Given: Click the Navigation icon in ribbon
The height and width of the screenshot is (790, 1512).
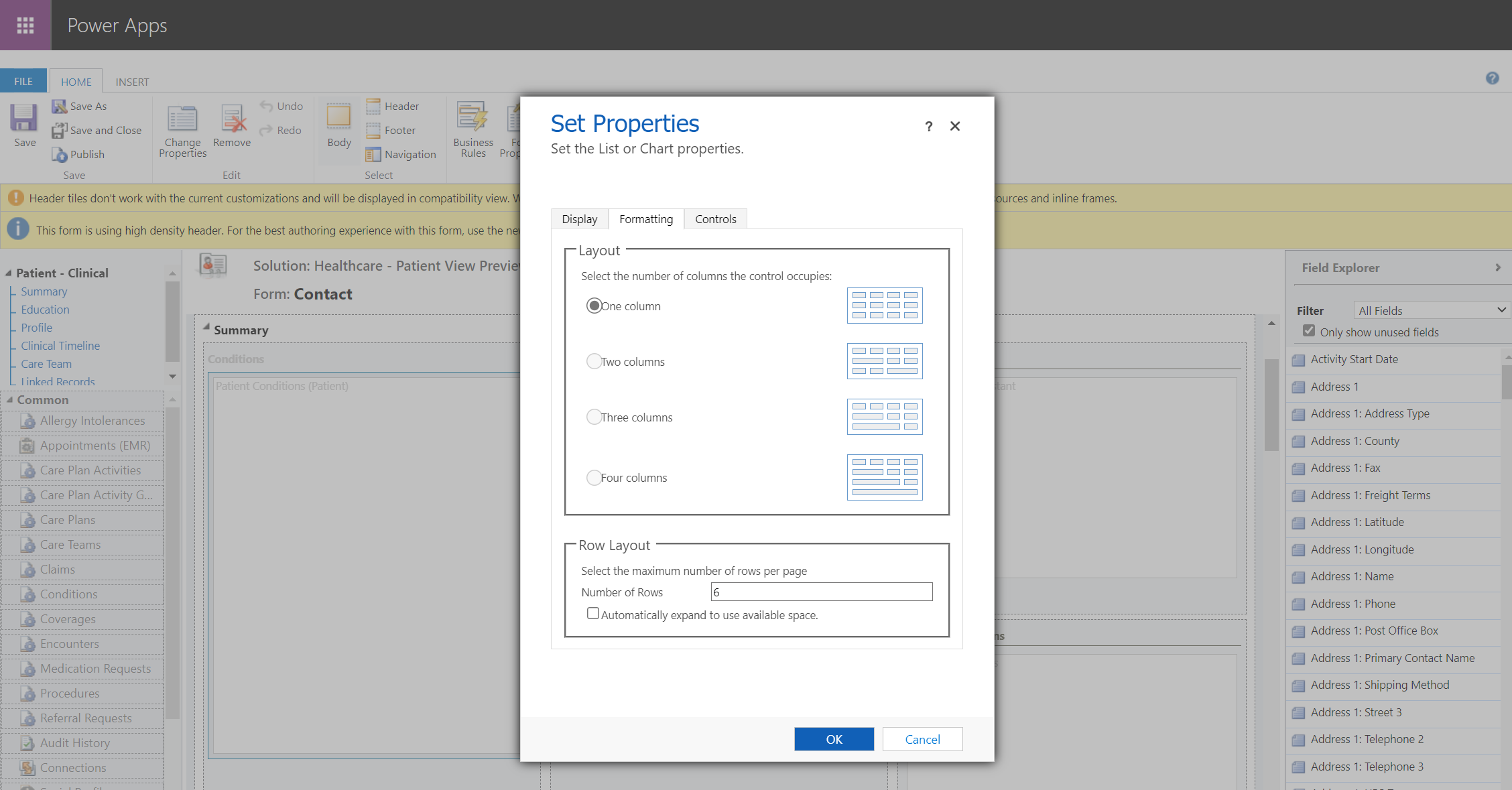Looking at the screenshot, I should [373, 155].
